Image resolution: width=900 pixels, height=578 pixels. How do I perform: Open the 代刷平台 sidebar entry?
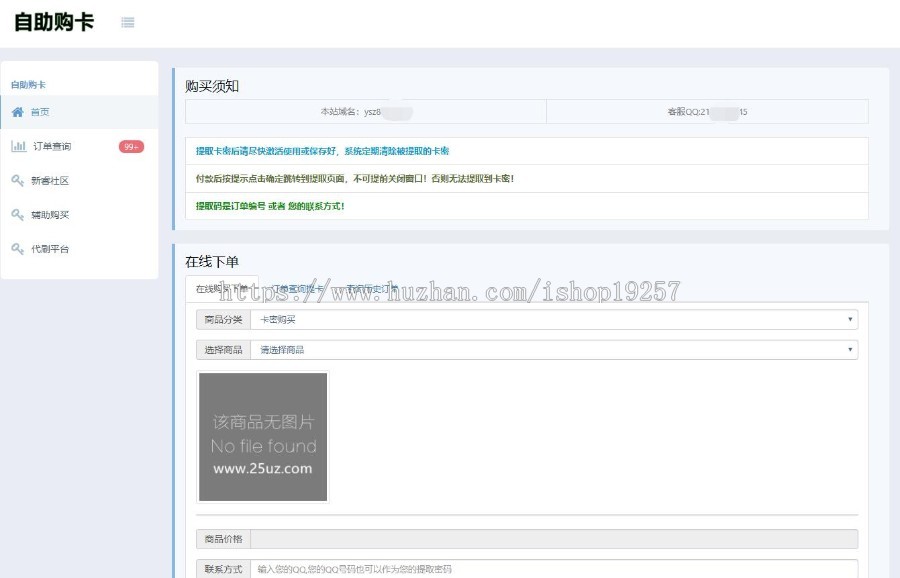tap(79, 249)
